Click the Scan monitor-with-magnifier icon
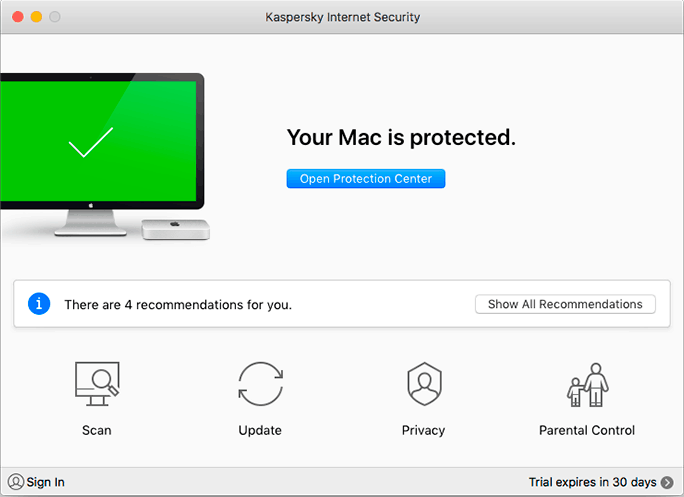 tap(97, 384)
